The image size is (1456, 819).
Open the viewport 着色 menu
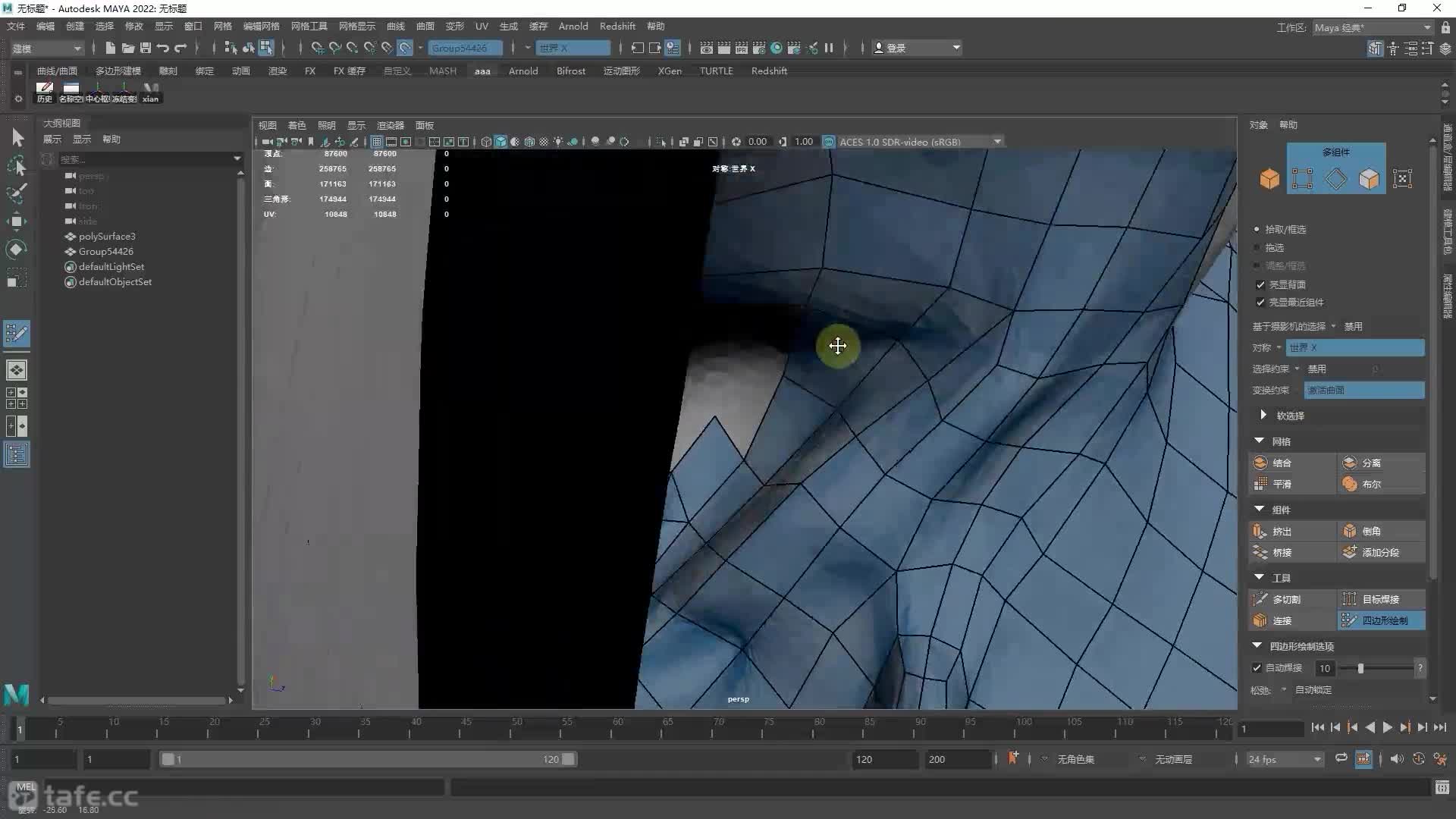(x=297, y=125)
